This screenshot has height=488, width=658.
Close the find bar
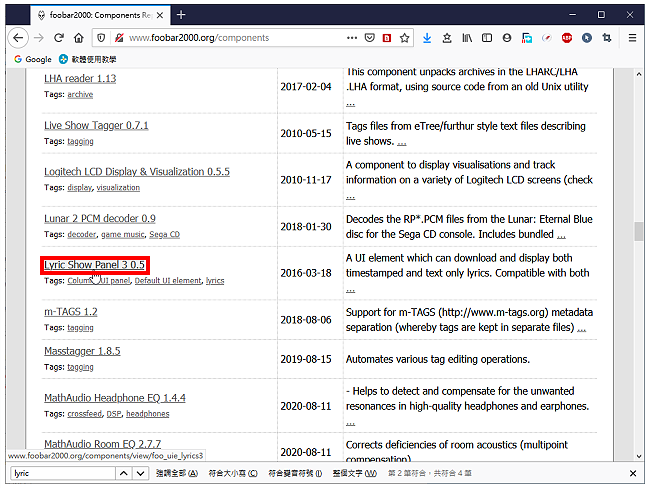633,473
